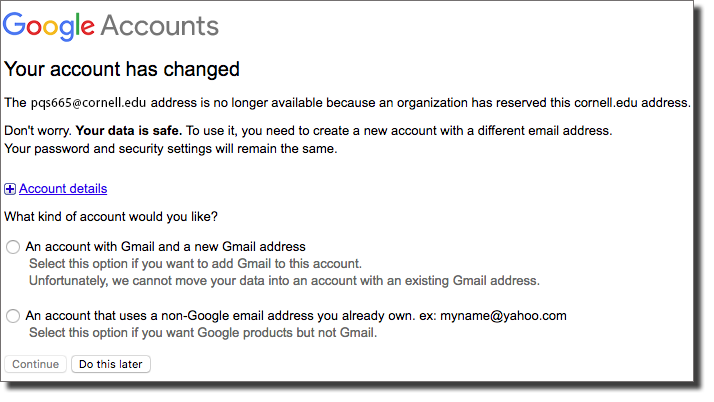This screenshot has height=402, width=714.
Task: Select the new Gmail address radio button
Action: [13, 247]
